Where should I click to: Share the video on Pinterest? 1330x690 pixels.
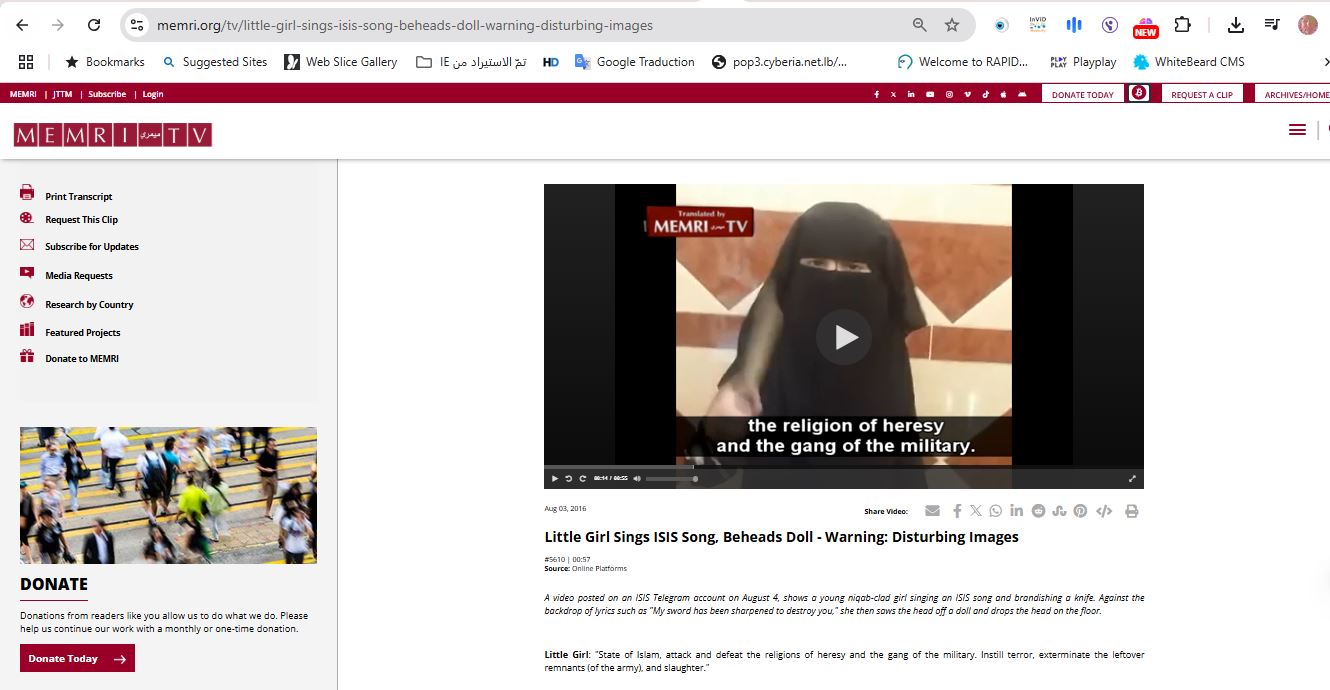tap(1080, 510)
